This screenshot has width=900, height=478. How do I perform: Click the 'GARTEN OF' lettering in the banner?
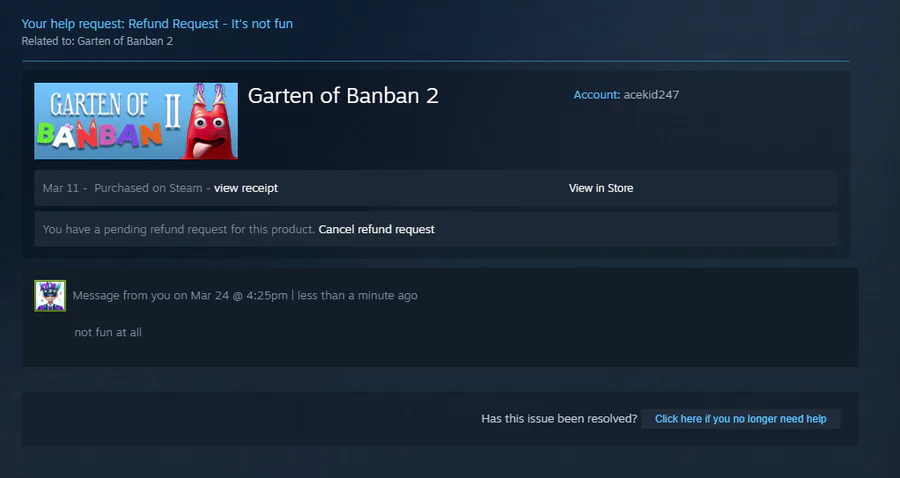(x=99, y=105)
